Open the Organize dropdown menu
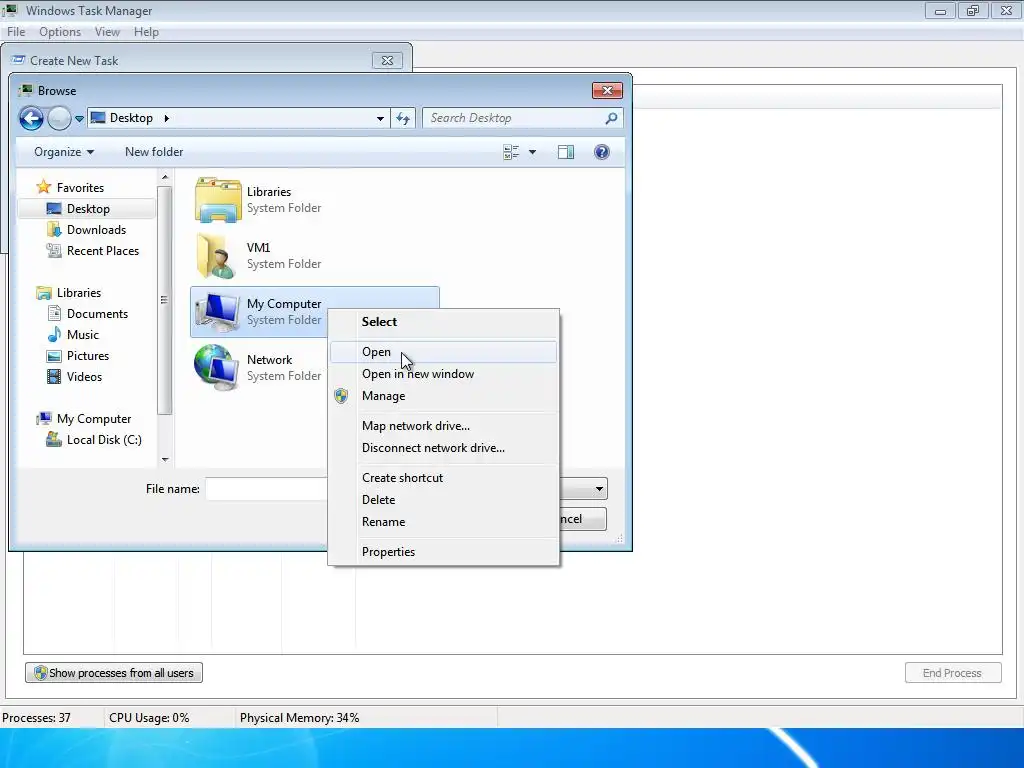Viewport: 1024px width, 768px height. (x=64, y=152)
